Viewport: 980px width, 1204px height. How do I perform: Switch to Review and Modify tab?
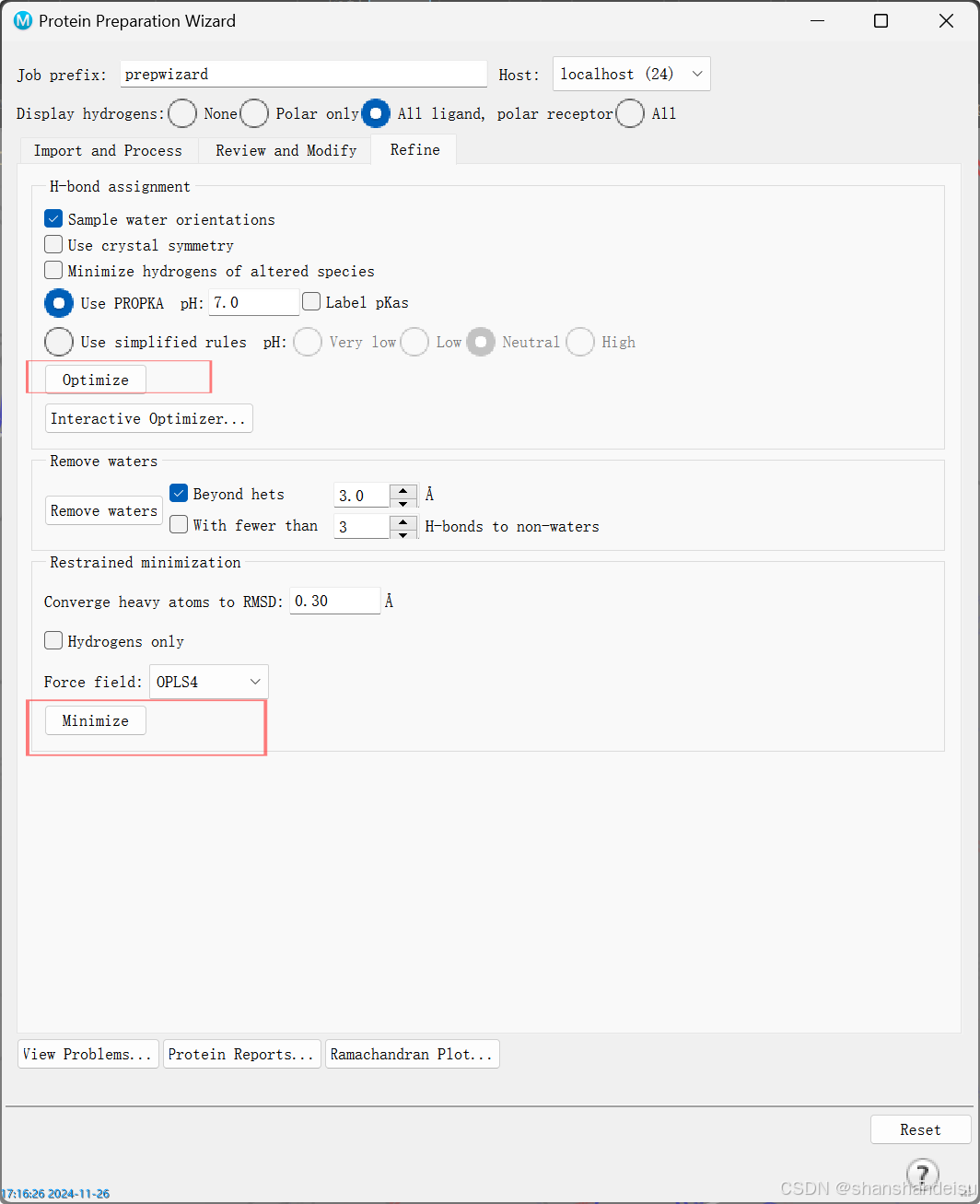(286, 150)
